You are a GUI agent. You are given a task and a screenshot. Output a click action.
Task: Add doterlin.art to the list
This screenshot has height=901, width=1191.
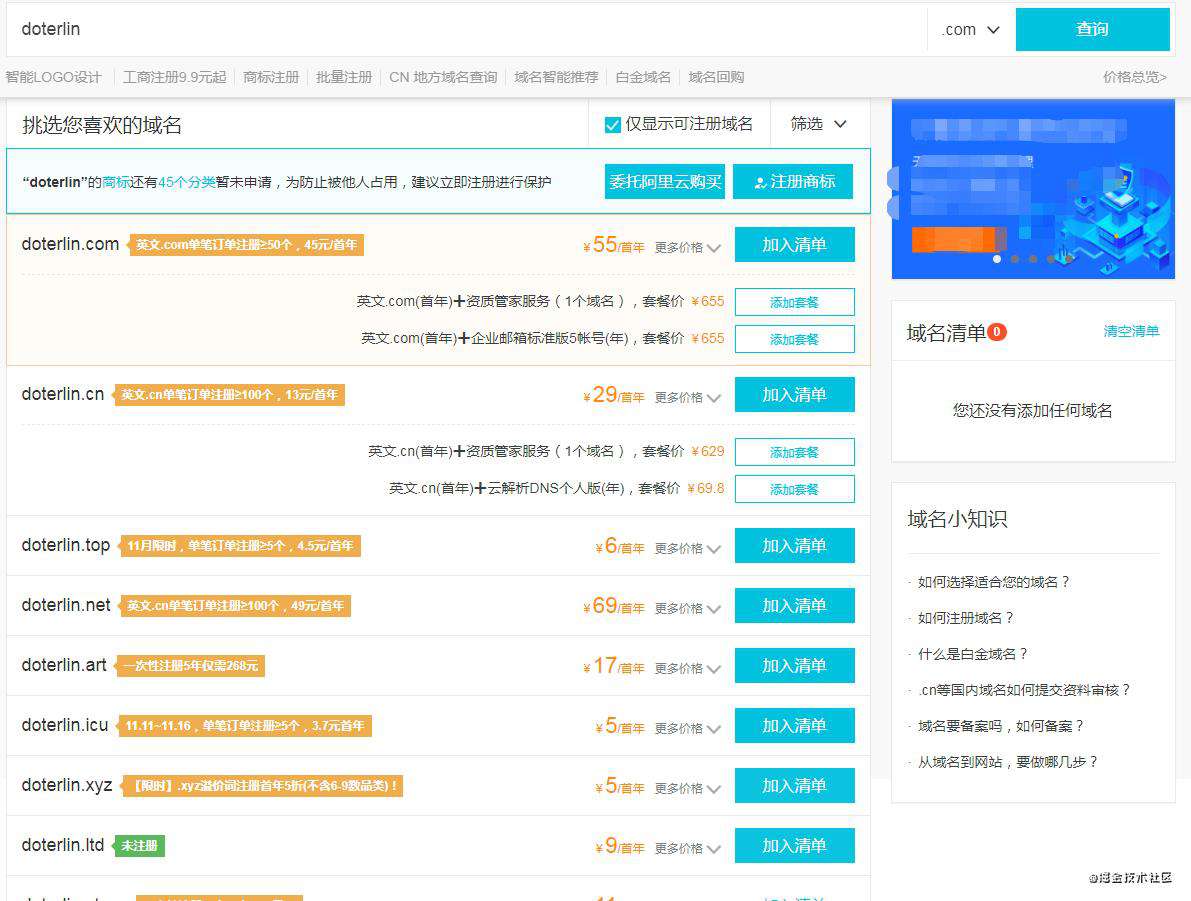click(795, 665)
